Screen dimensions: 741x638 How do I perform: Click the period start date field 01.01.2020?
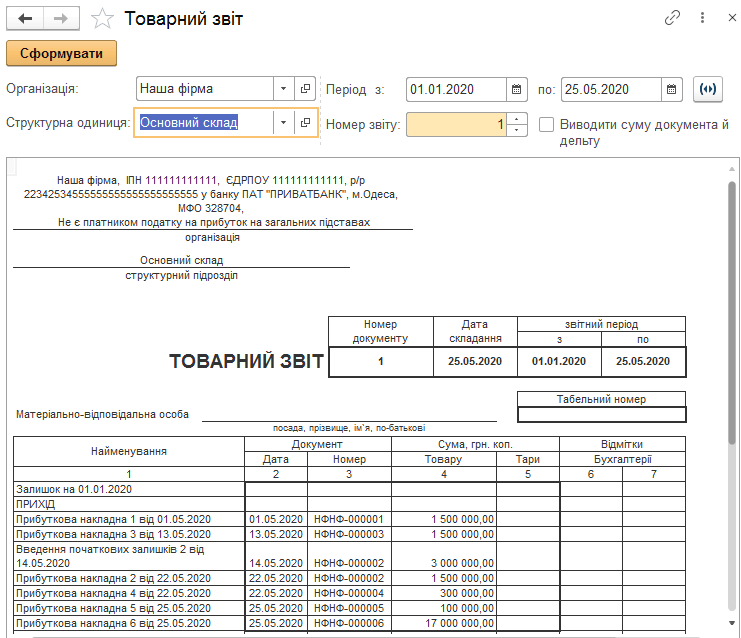457,89
